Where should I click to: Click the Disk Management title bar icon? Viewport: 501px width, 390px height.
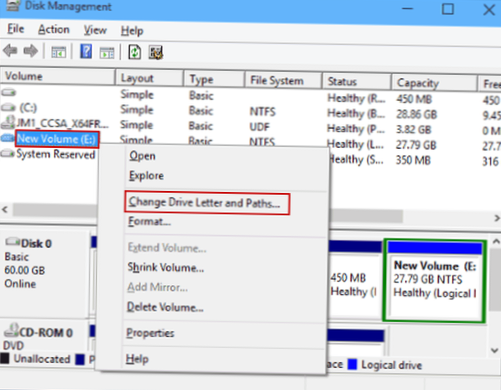(13, 5)
